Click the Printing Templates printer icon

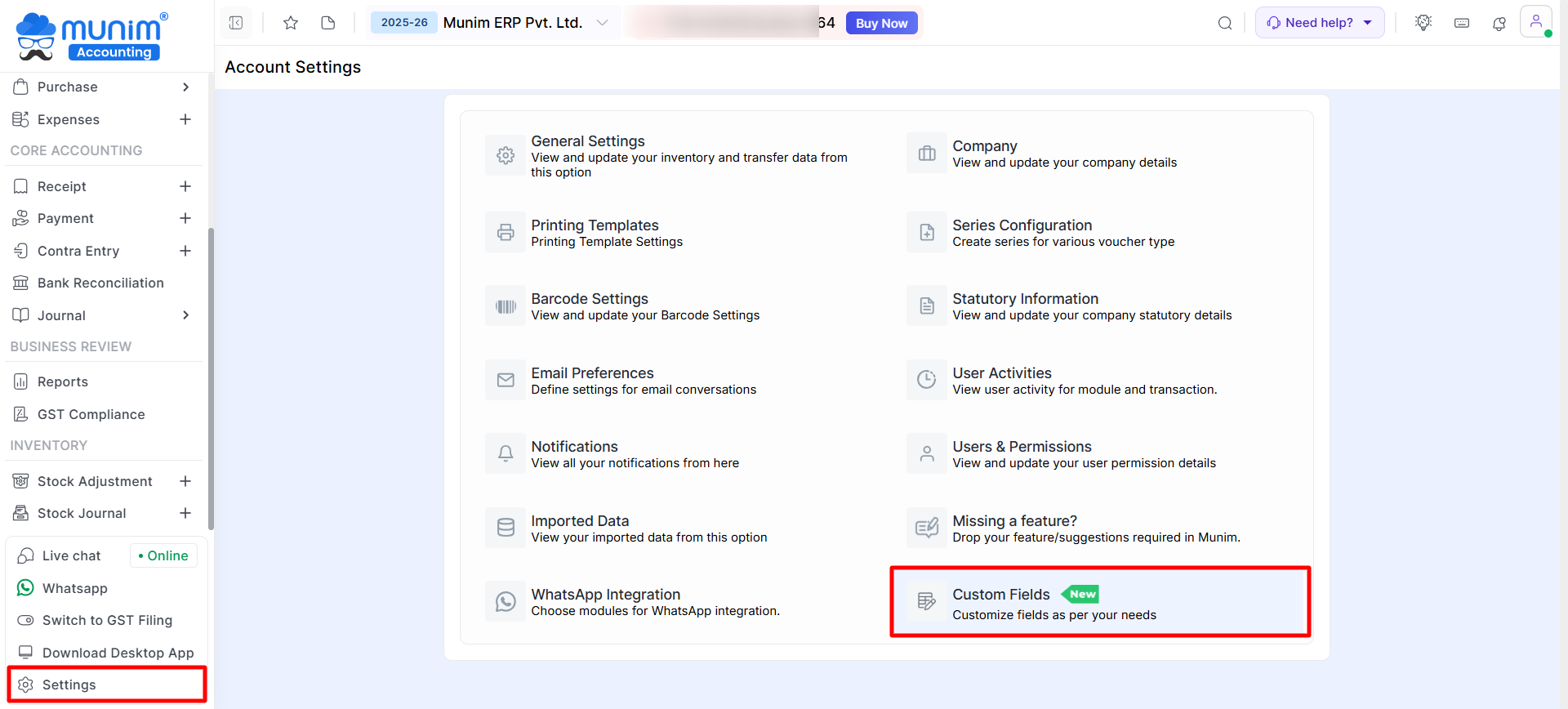click(x=506, y=233)
